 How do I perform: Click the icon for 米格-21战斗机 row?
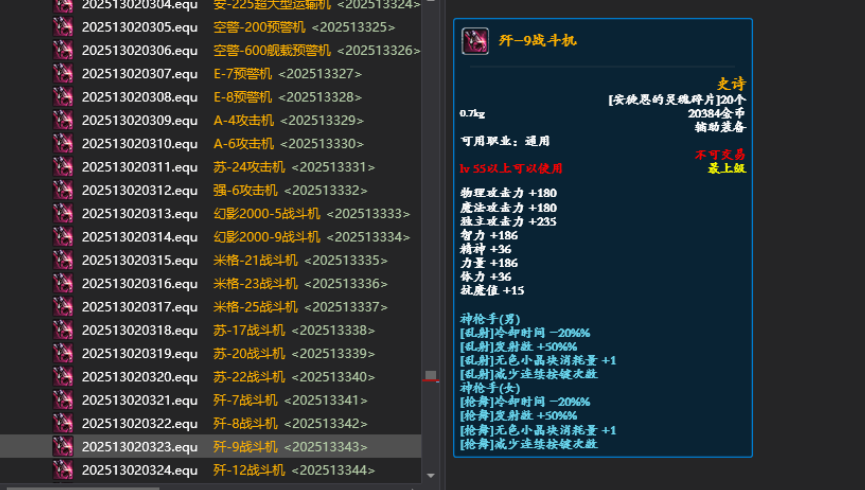pyautogui.click(x=63, y=260)
